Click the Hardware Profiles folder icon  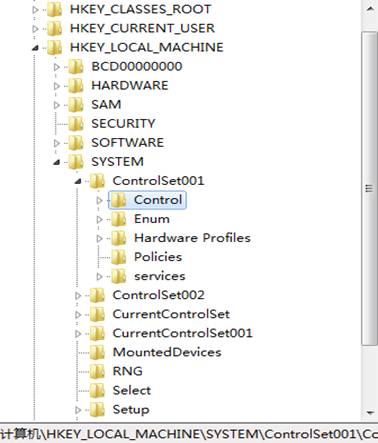[118, 238]
